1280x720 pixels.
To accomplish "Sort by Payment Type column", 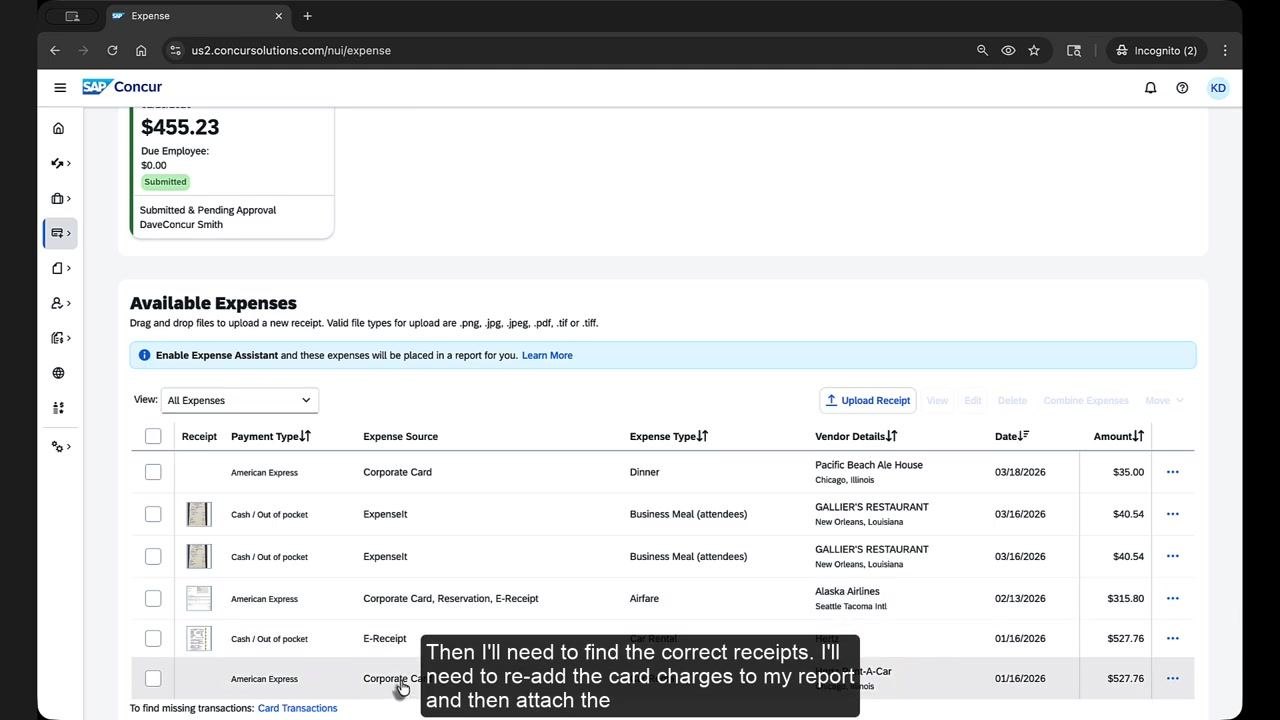I will coord(271,436).
